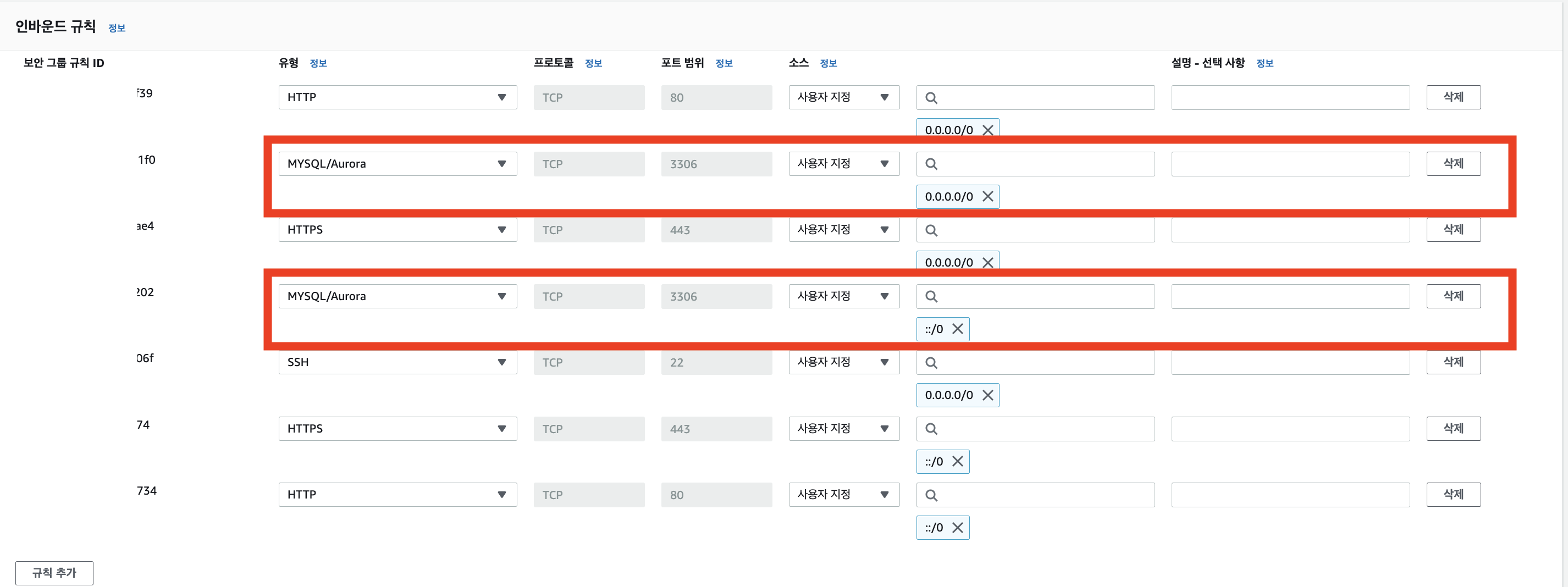Open type dropdown for HTTPS rule 74
Viewport: 1568px width, 587px height.
coord(397,429)
